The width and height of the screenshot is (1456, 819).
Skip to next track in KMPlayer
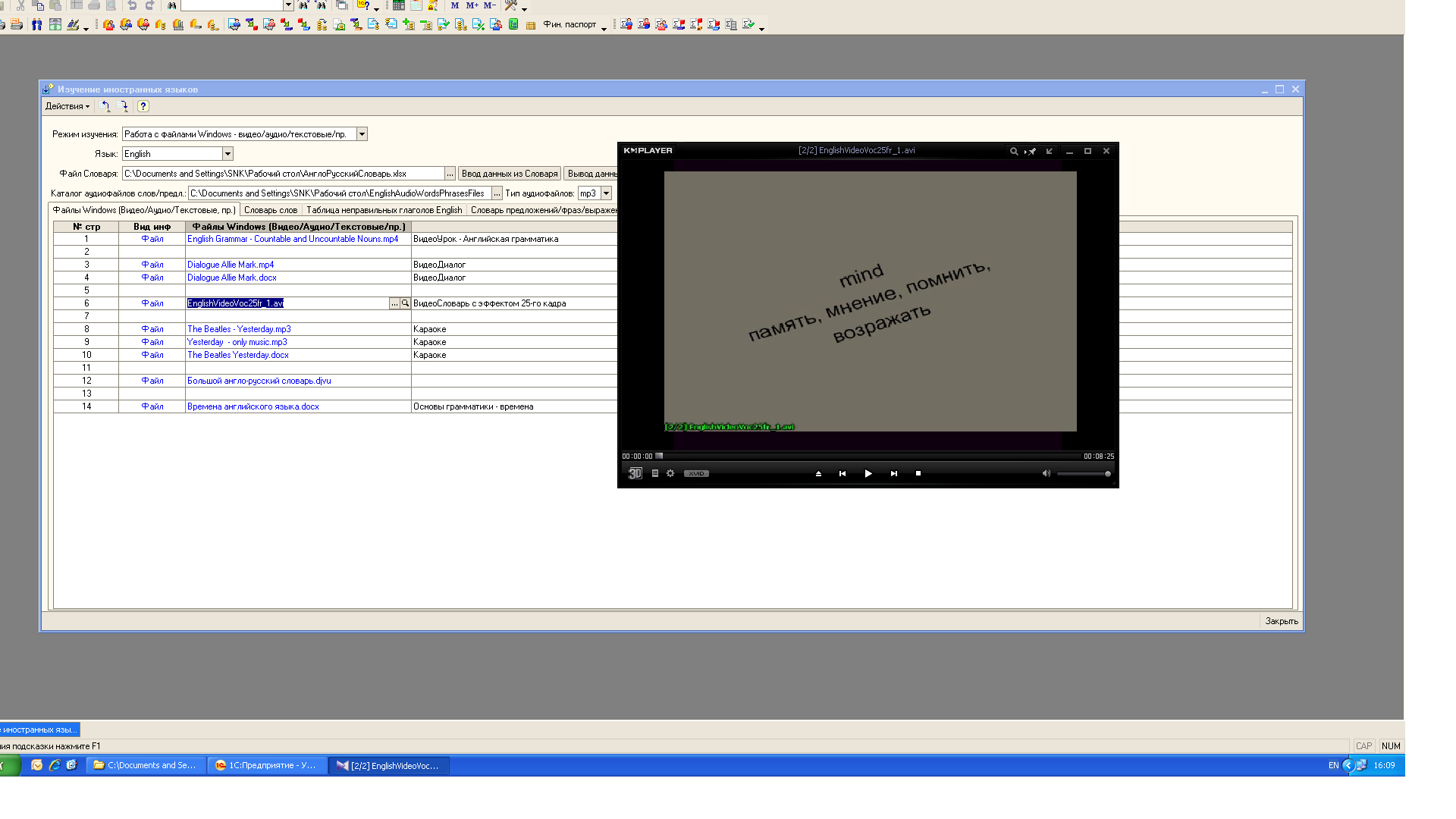pos(893,473)
